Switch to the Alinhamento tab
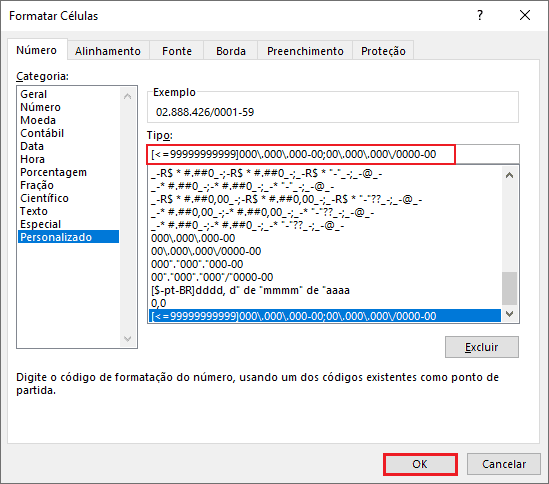The height and width of the screenshot is (484, 549). 108,51
